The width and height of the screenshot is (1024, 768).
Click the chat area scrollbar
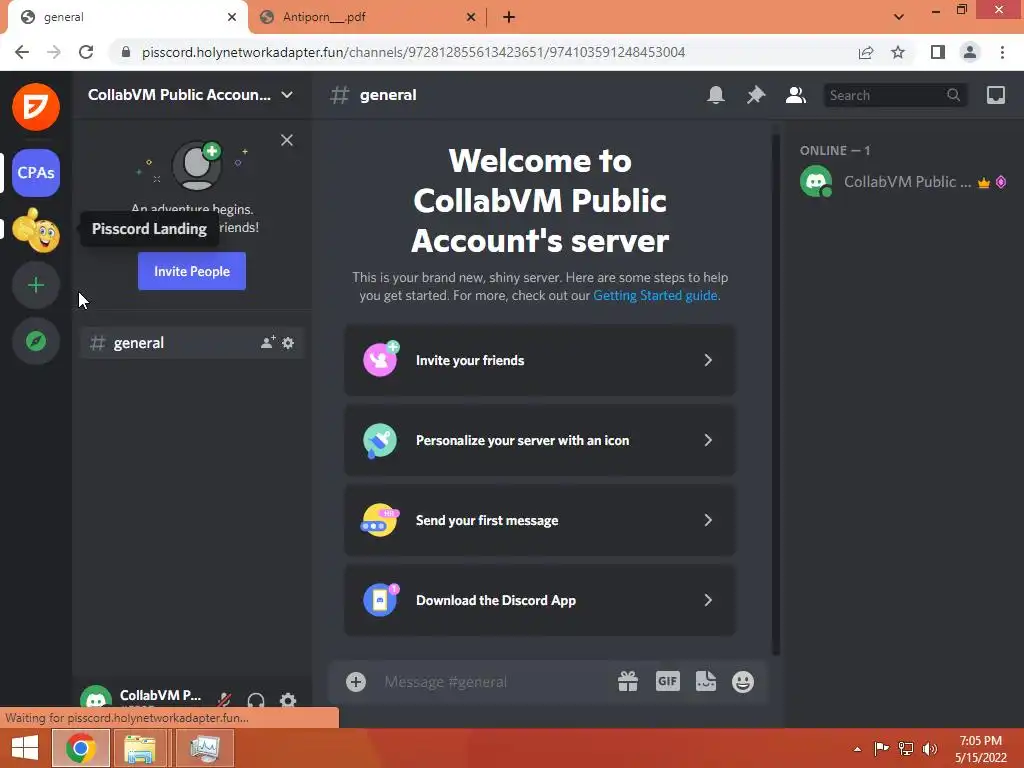(x=776, y=394)
